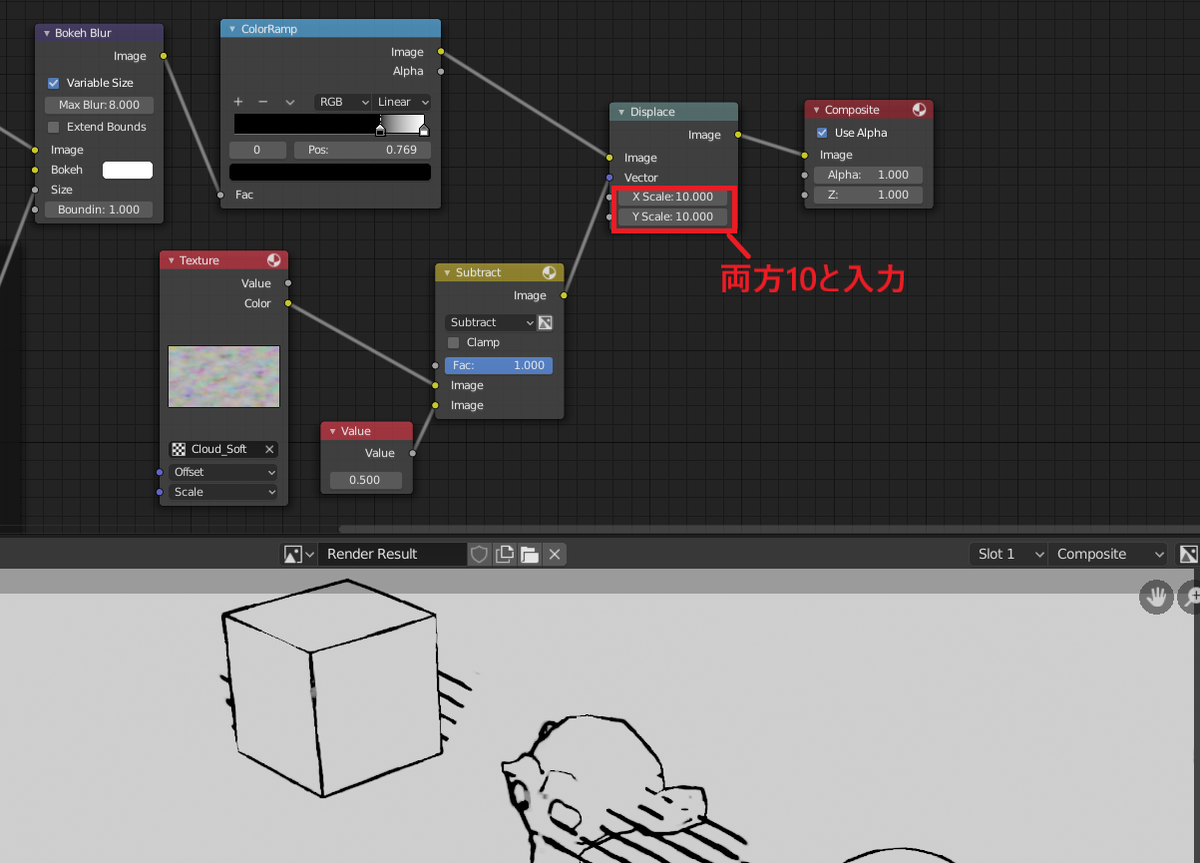
Task: Toggle the Variable Size checkbox
Action: click(x=54, y=83)
